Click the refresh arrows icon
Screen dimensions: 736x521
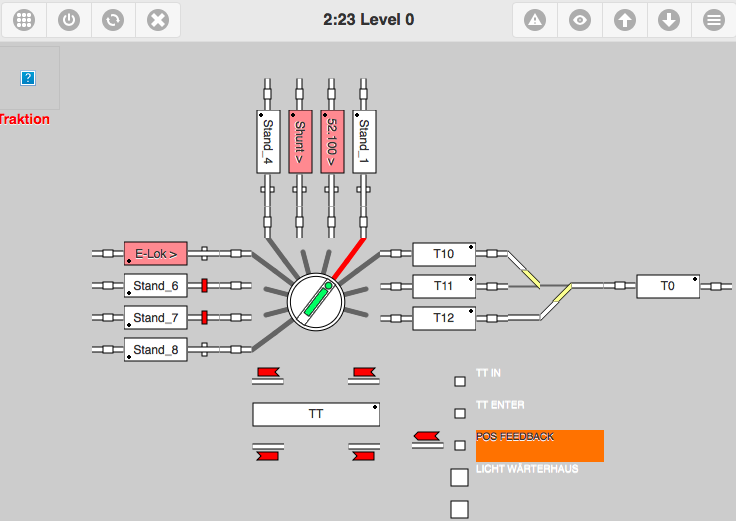(x=113, y=20)
